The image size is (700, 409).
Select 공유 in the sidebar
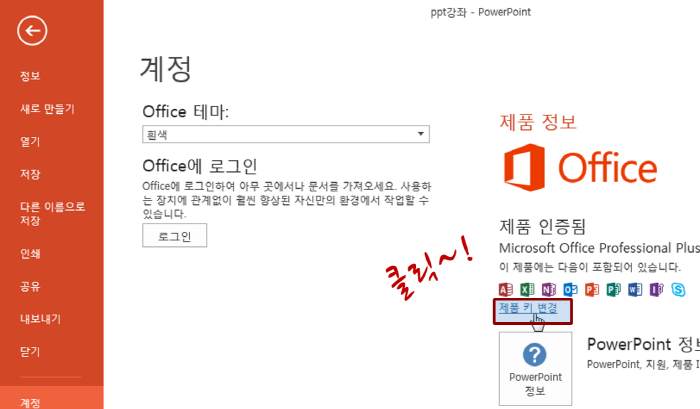(x=30, y=286)
